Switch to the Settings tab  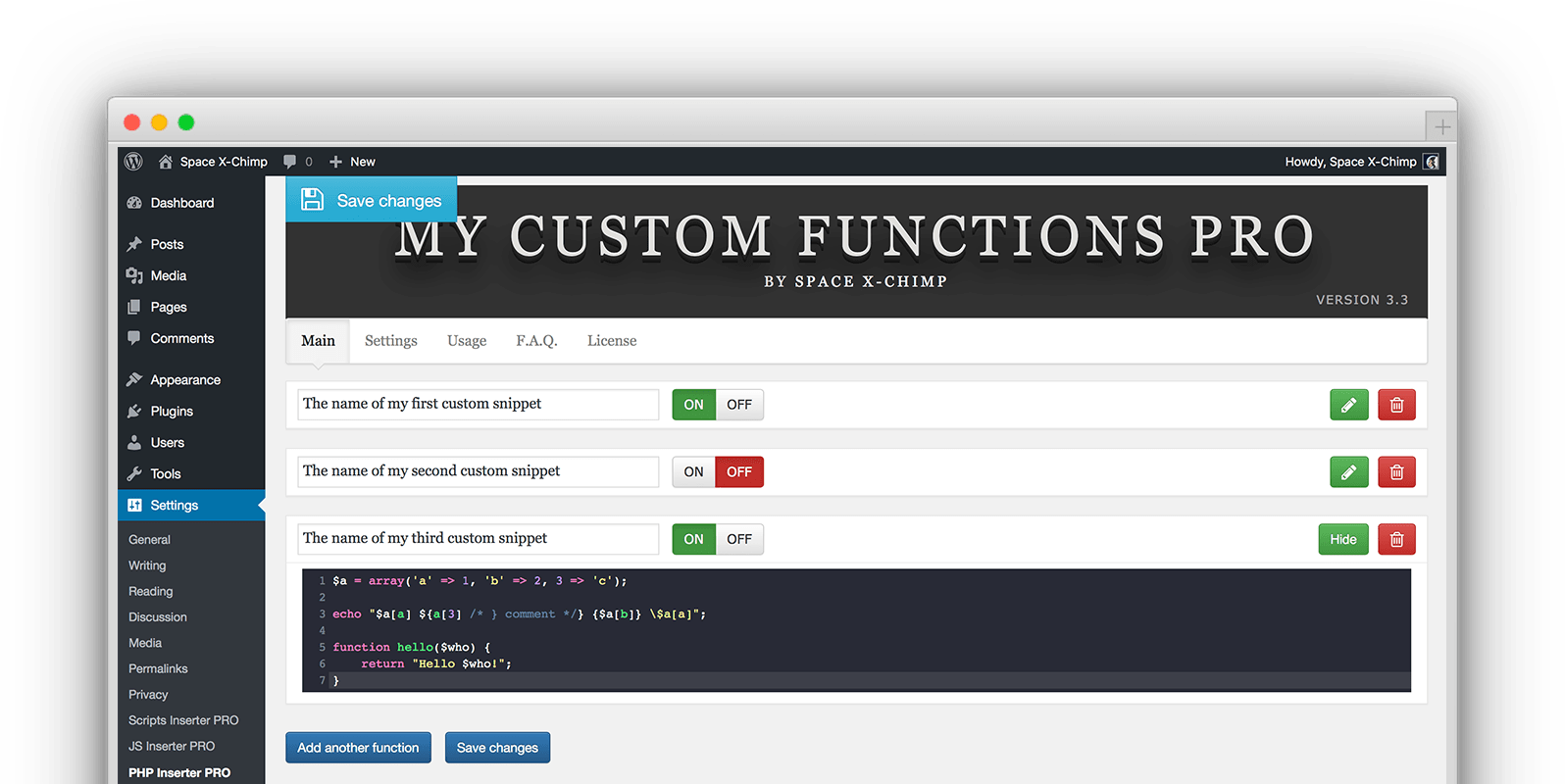coord(391,341)
